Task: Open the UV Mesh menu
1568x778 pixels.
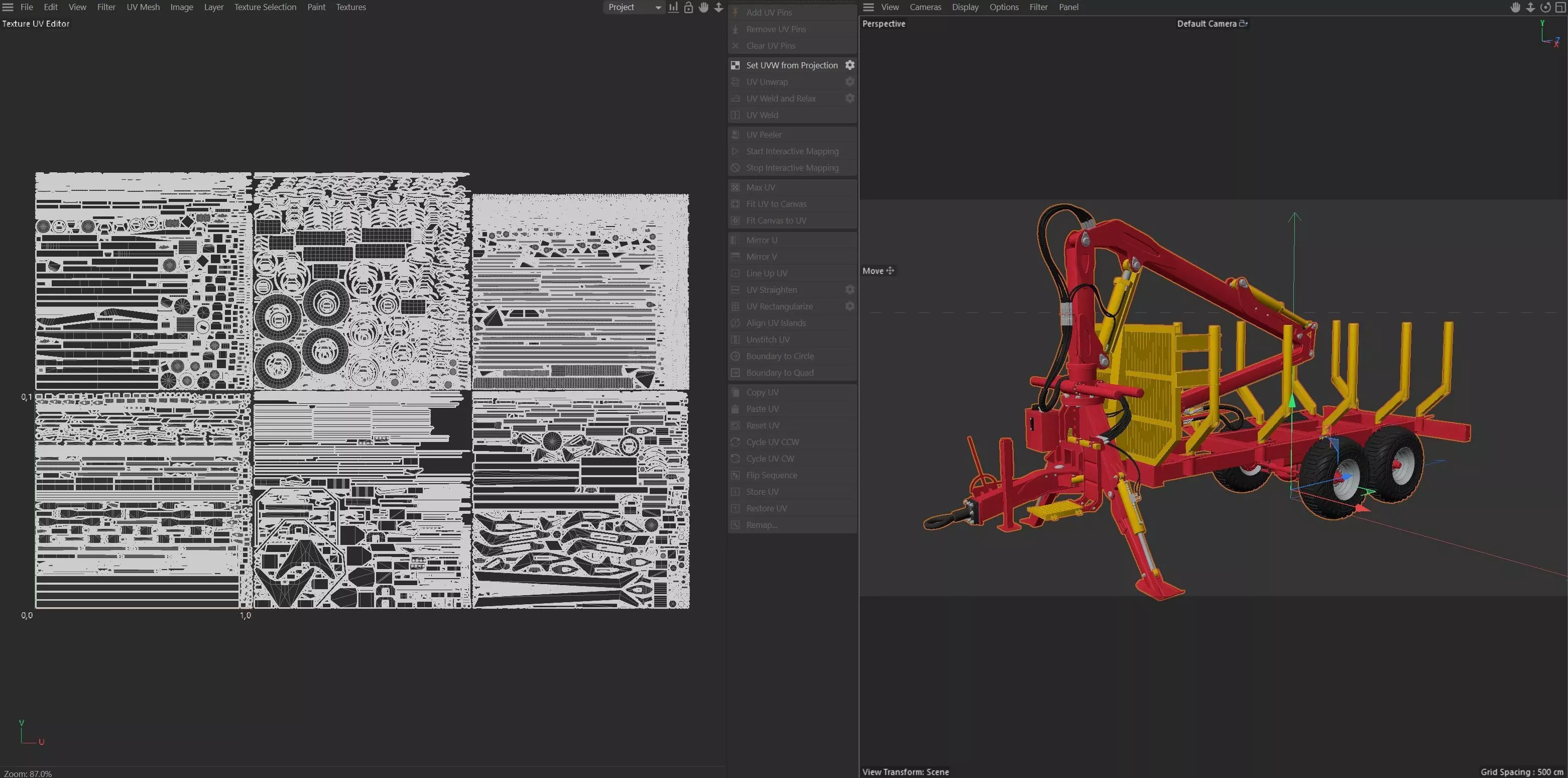Action: (x=143, y=8)
